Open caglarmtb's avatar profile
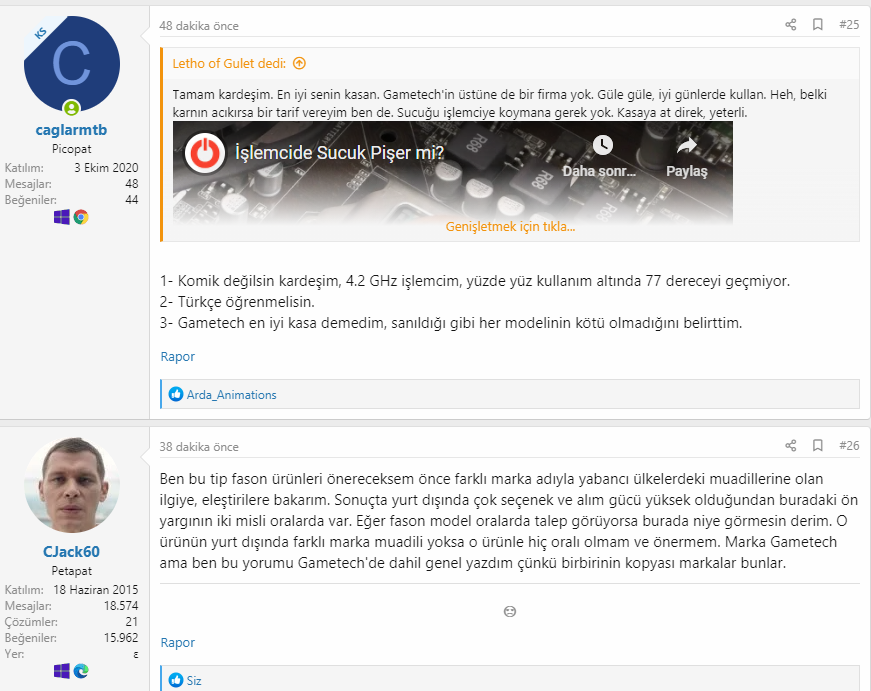871x691 pixels. (x=72, y=64)
